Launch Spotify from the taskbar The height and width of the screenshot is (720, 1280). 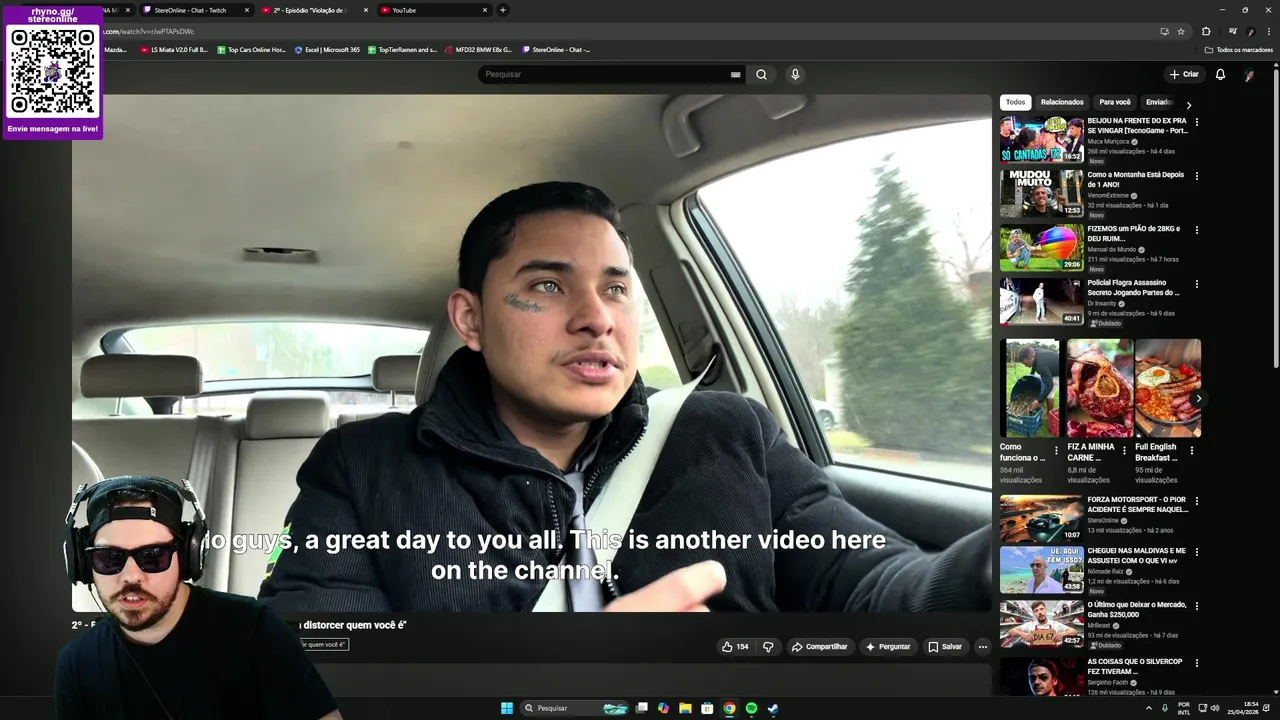pyautogui.click(x=751, y=708)
